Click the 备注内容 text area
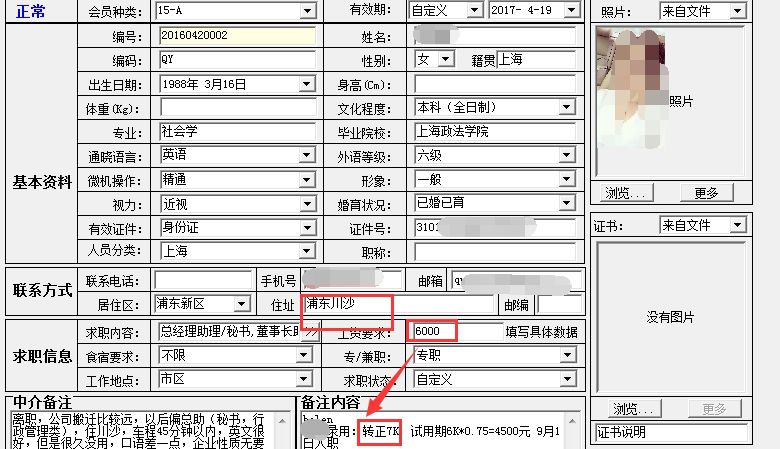Viewport: 780px width, 449px height. click(434, 430)
